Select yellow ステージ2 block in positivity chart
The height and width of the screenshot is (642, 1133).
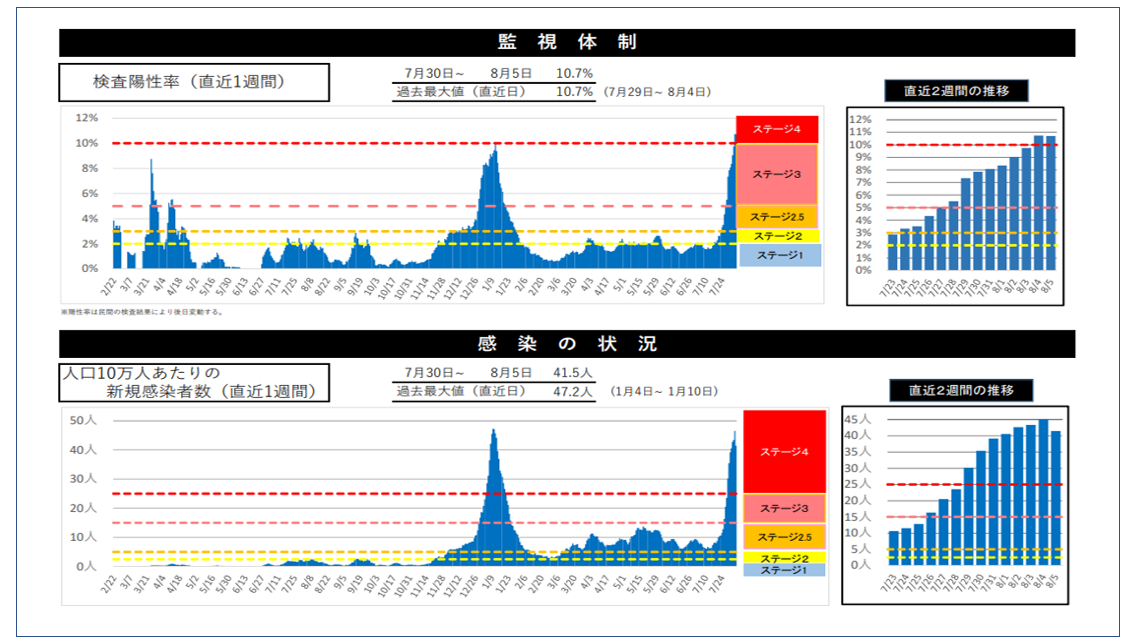click(777, 236)
